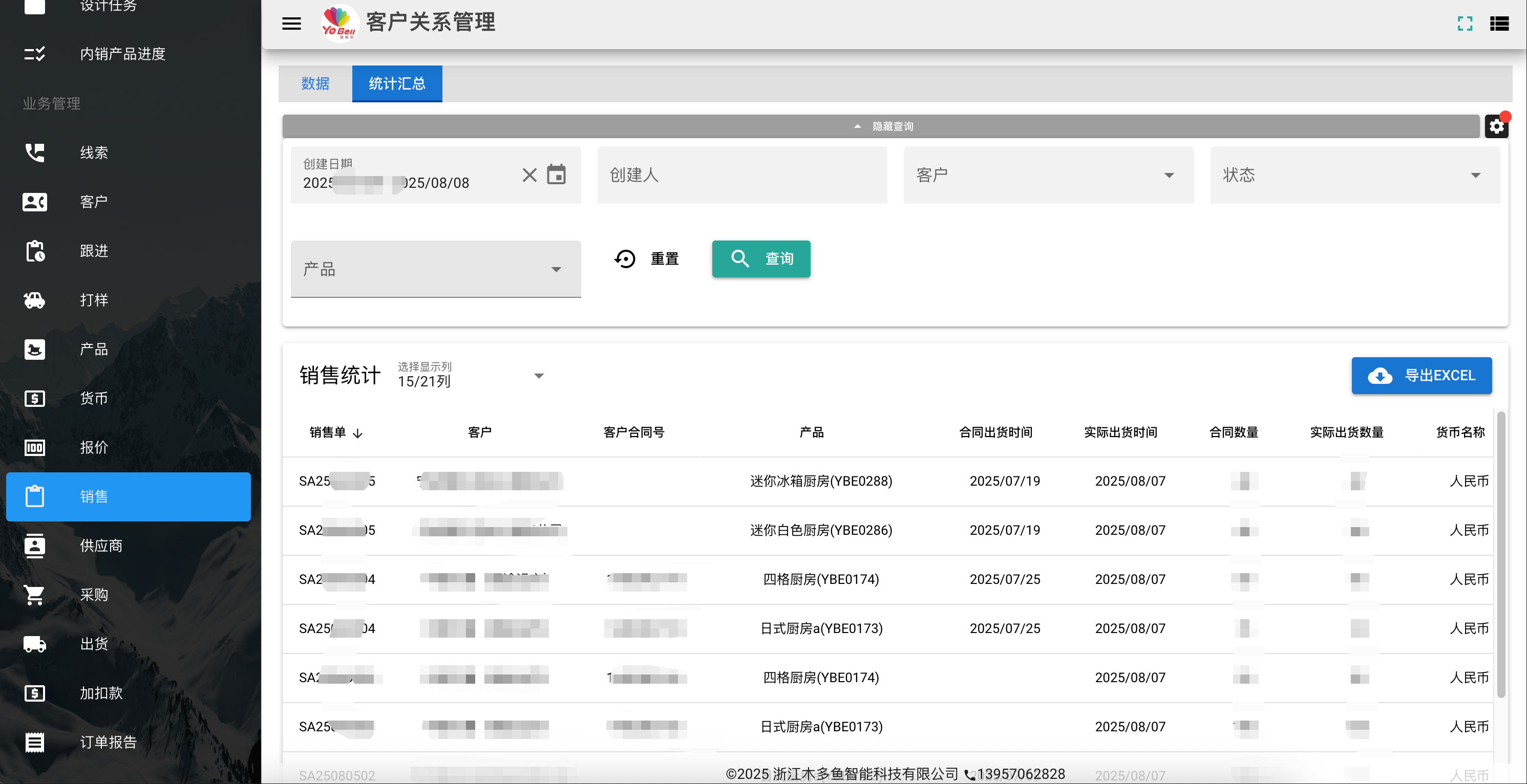Export table via 导出EXCEL button
The width and height of the screenshot is (1527, 784).
pyautogui.click(x=1422, y=376)
